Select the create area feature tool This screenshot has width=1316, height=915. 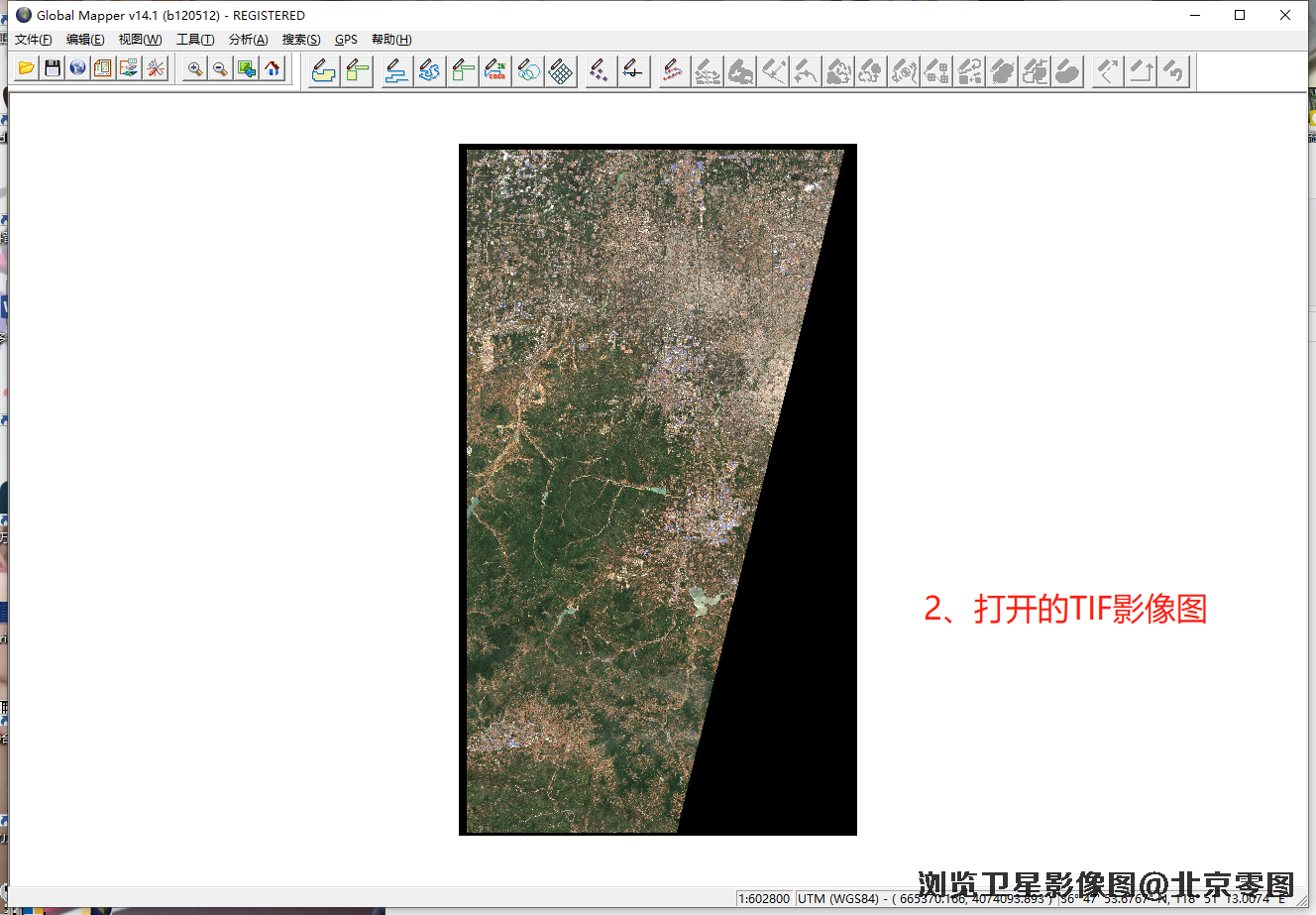324,71
